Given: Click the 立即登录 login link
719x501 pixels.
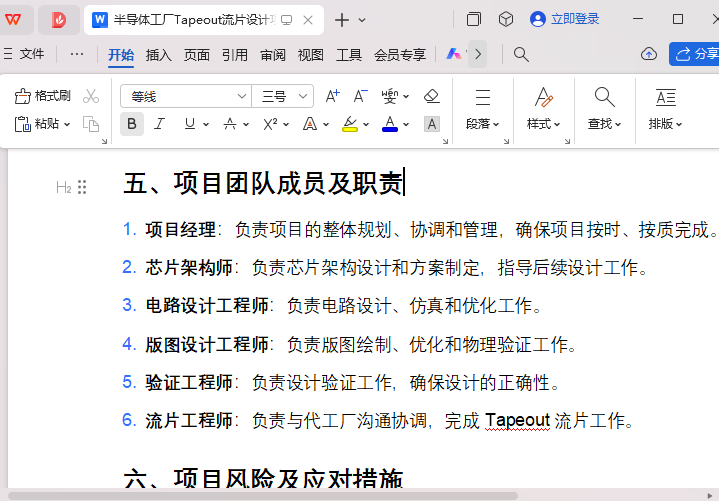Looking at the screenshot, I should click(575, 19).
